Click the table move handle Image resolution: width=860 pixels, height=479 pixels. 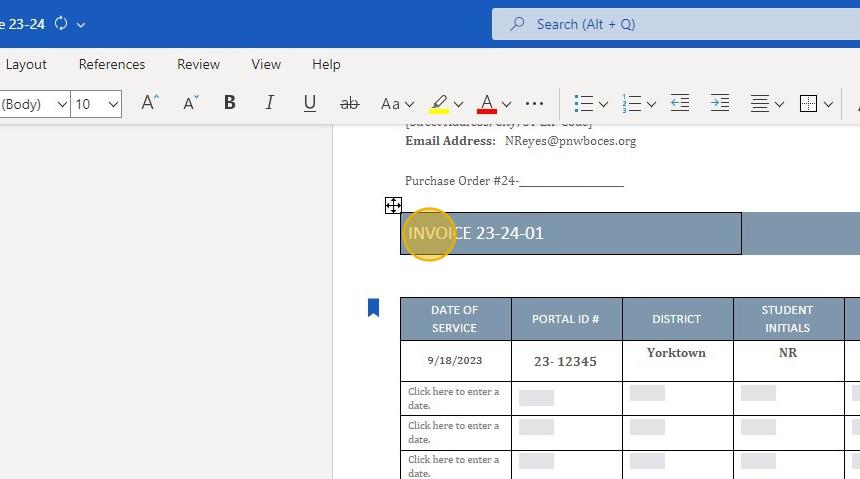pyautogui.click(x=393, y=205)
